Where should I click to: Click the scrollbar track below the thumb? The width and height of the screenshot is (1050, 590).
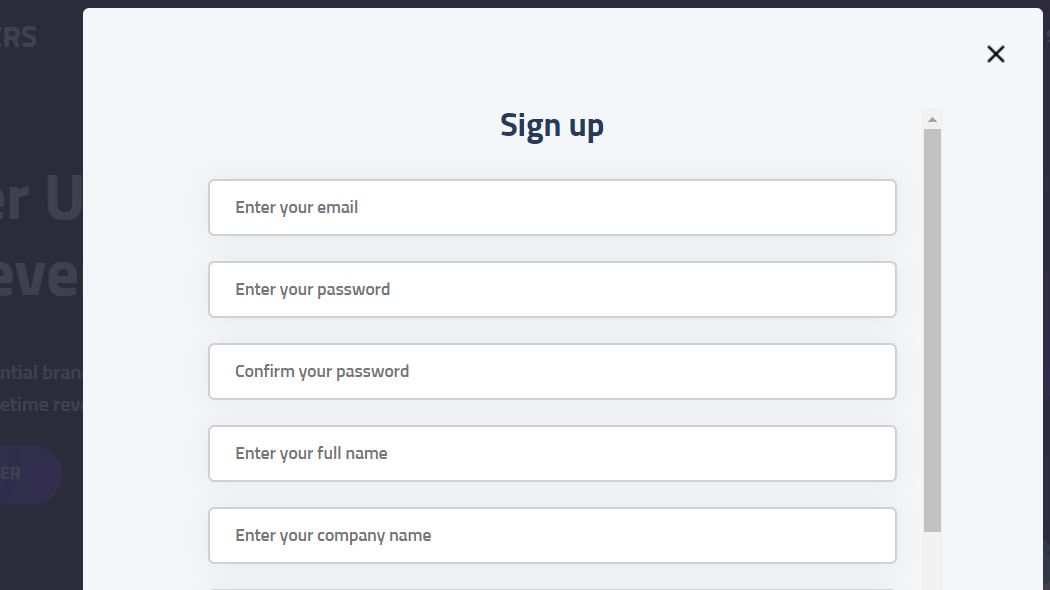coord(932,562)
